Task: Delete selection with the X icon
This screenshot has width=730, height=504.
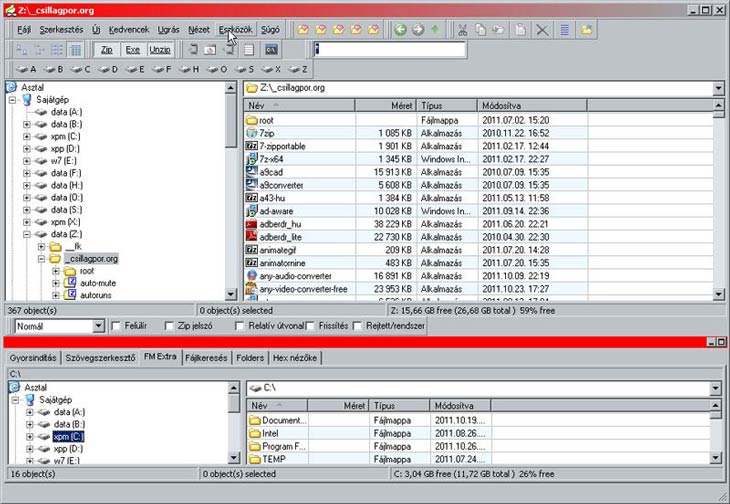Action: [x=542, y=30]
